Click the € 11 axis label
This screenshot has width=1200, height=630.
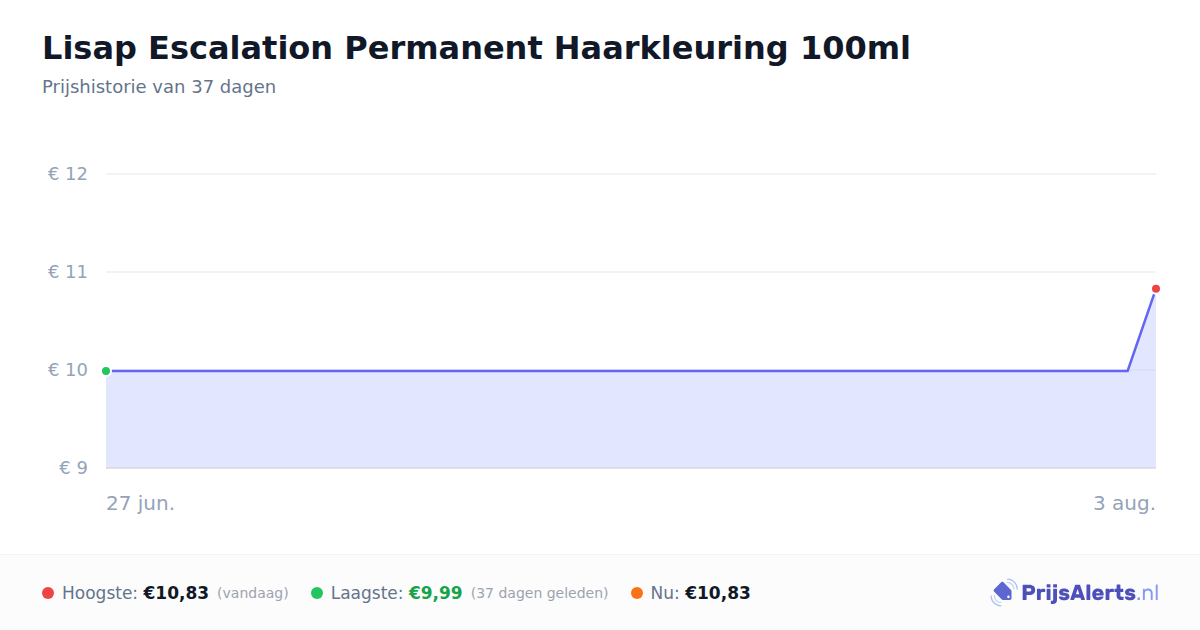click(68, 272)
